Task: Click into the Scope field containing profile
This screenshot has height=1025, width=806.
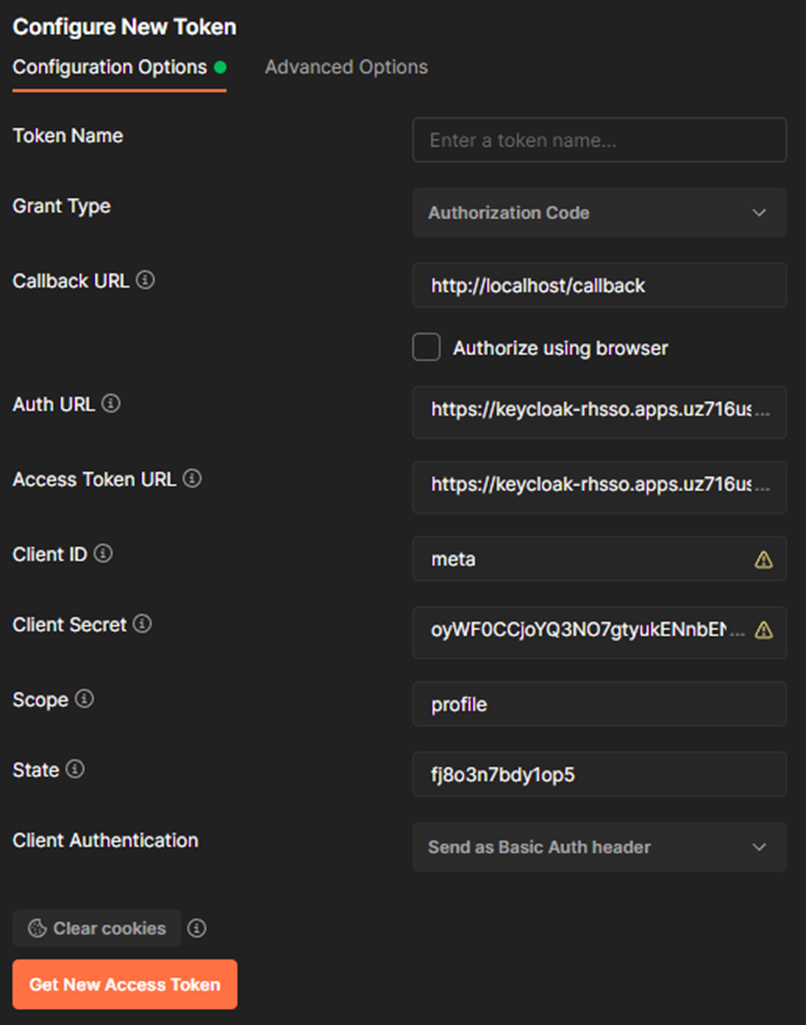Action: [599, 704]
